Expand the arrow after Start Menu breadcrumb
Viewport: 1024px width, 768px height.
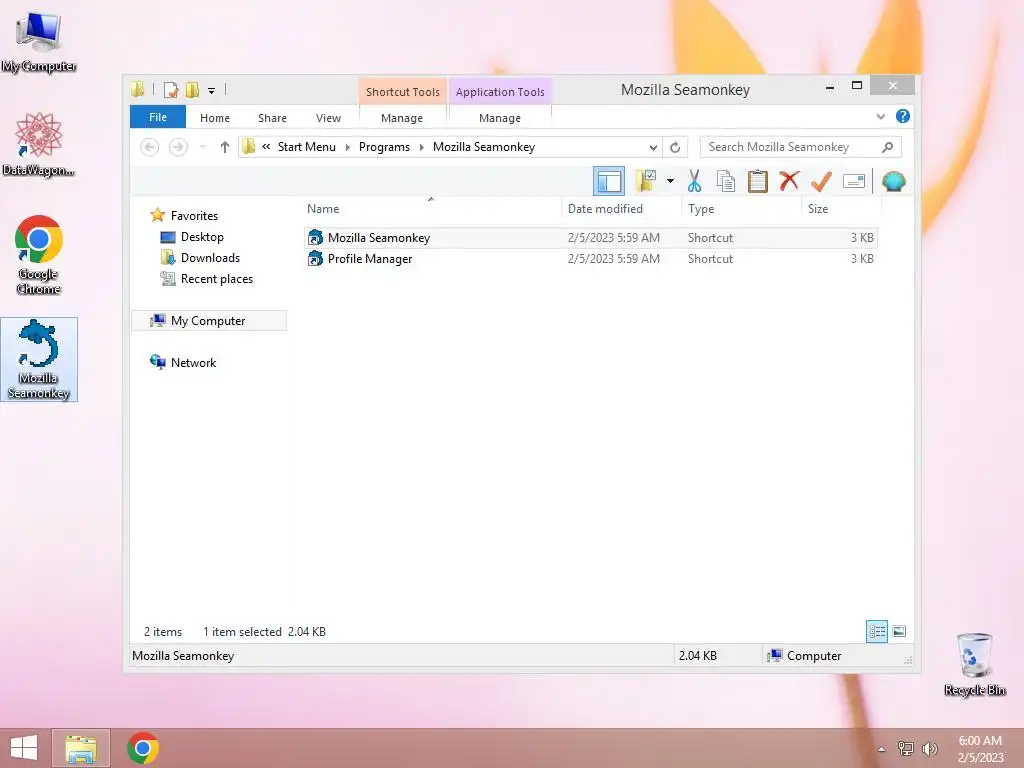click(x=347, y=147)
